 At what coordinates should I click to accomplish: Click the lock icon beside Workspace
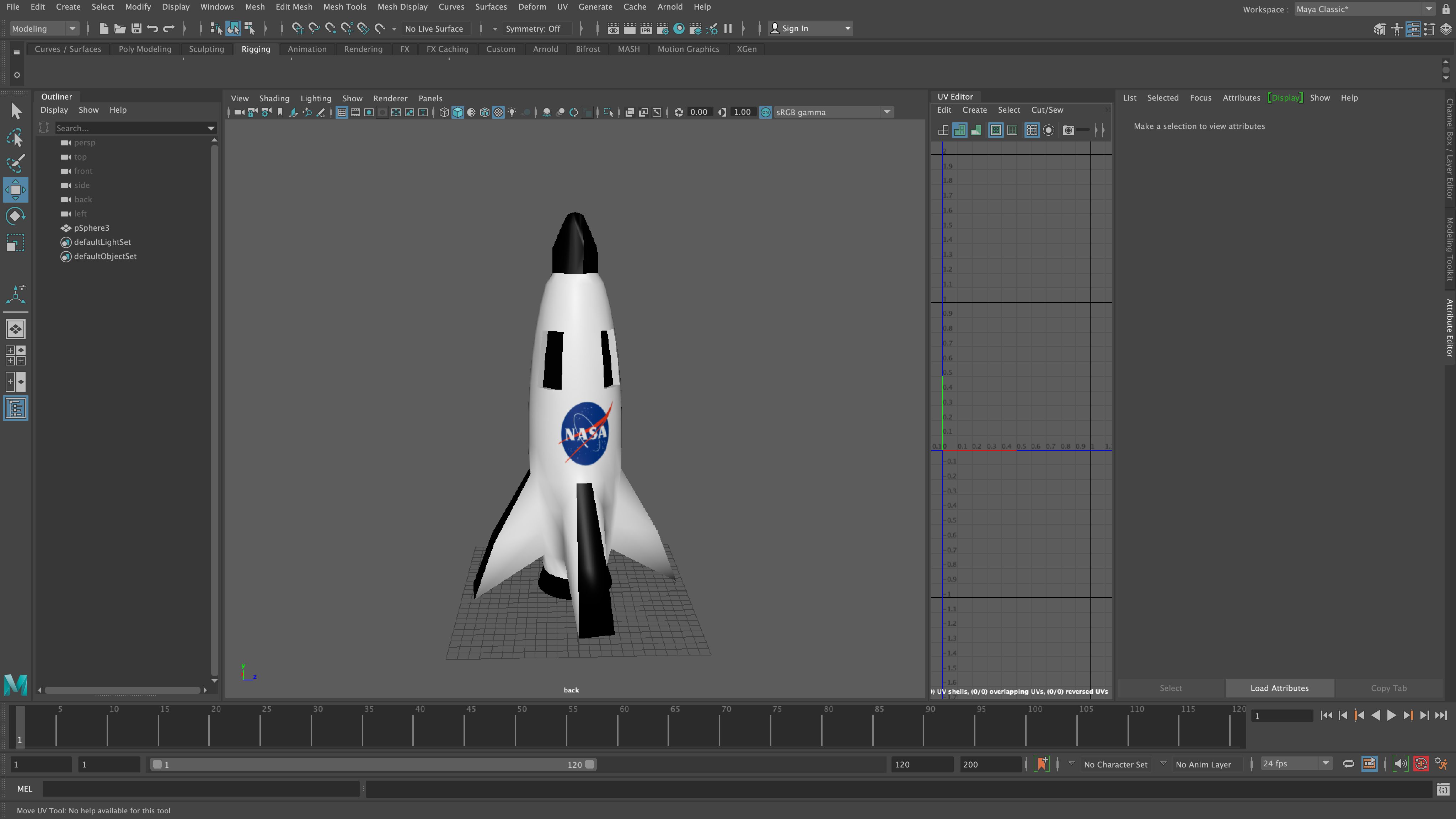pyautogui.click(x=1446, y=9)
